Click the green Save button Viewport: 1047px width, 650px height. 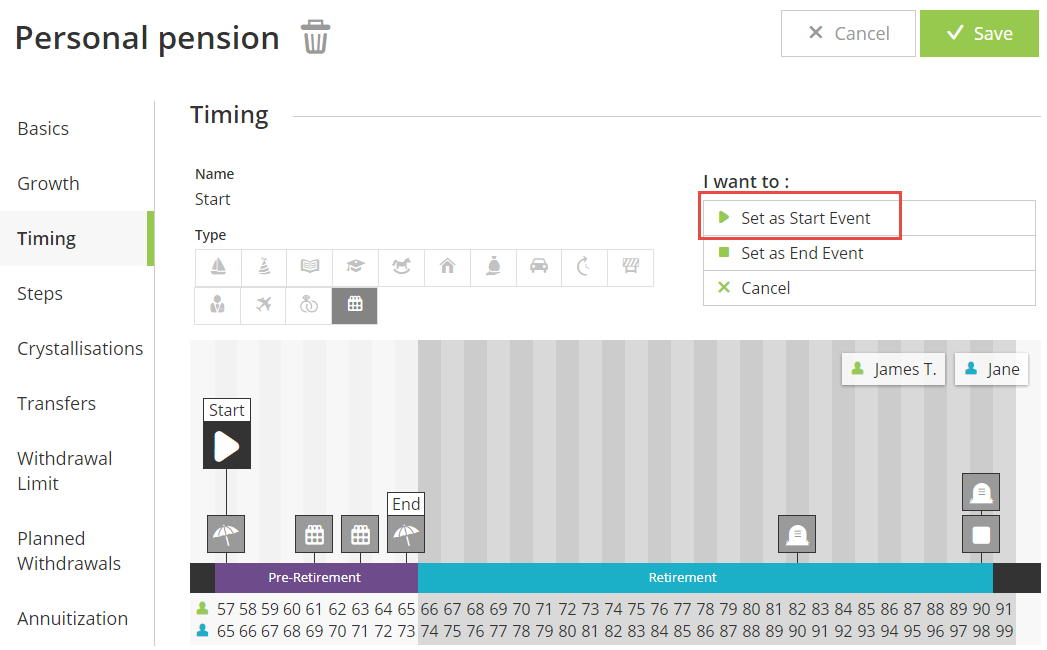[979, 33]
